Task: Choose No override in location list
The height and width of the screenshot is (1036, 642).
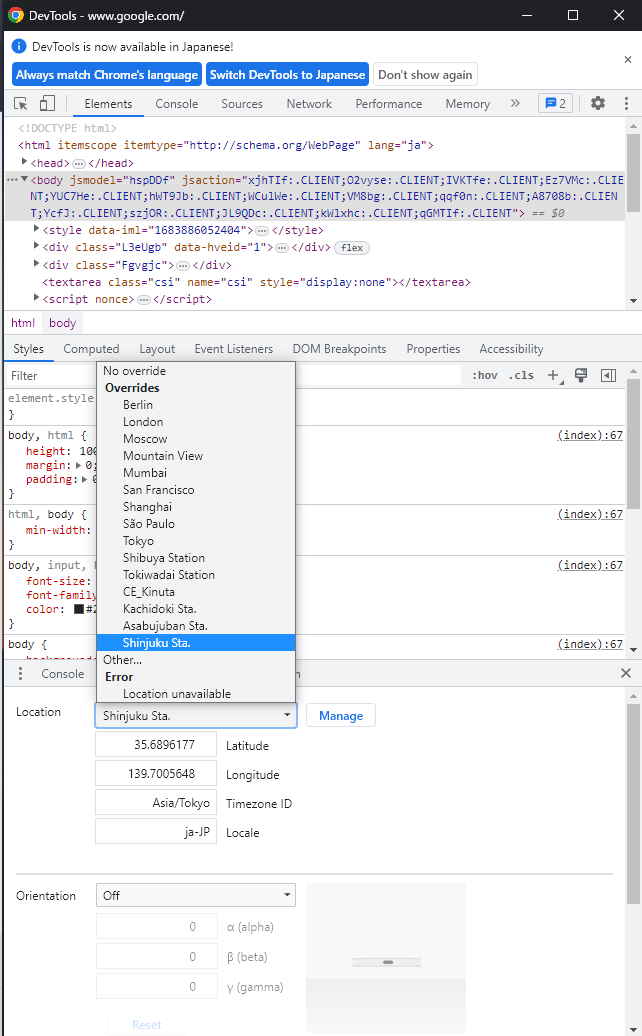Action: 196,371
